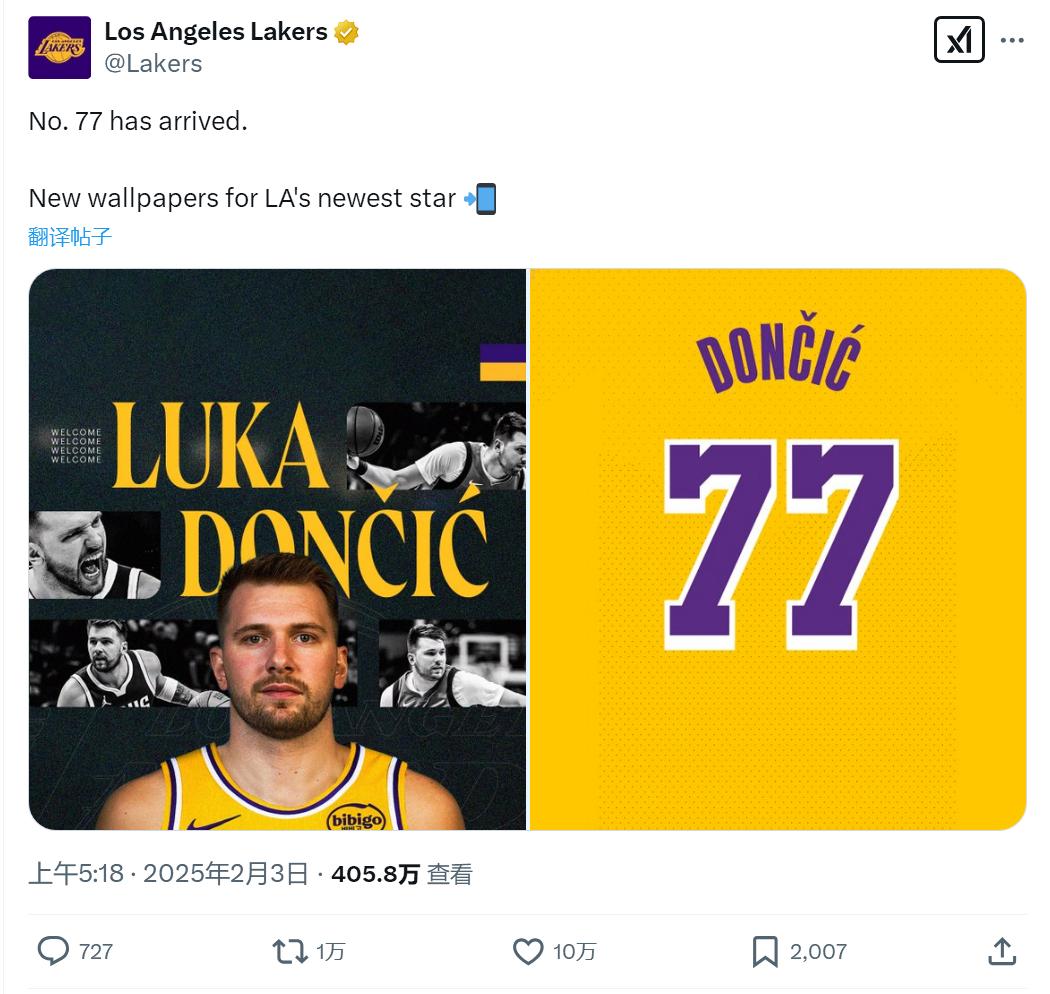
Task: Click the 2,007 bookmarks count
Action: (x=818, y=951)
